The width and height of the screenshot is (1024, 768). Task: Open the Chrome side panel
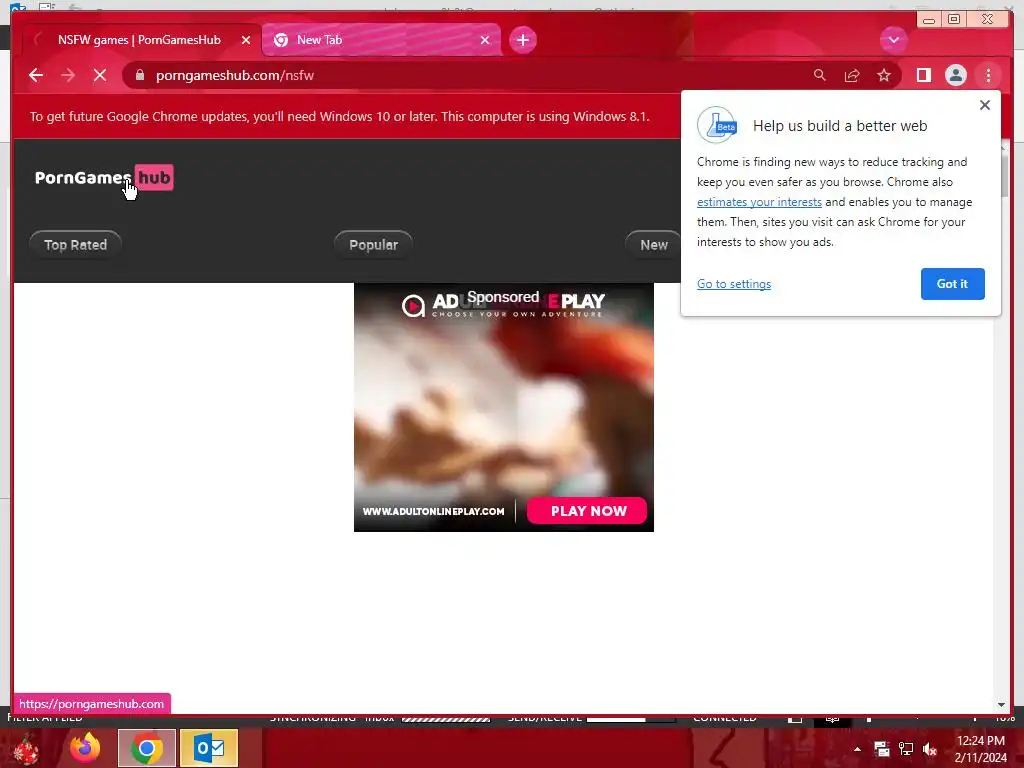[923, 75]
